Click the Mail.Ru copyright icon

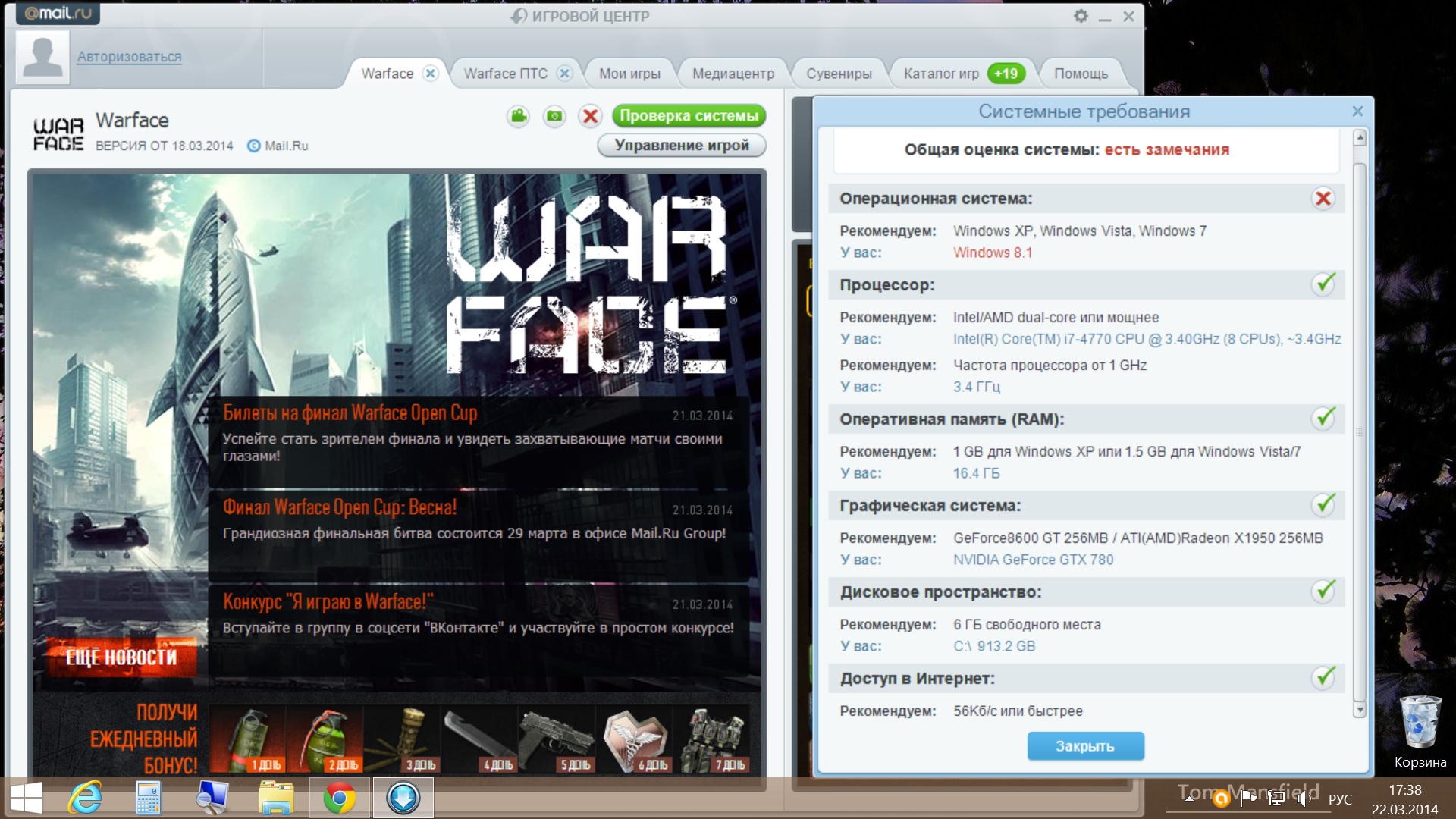253,146
